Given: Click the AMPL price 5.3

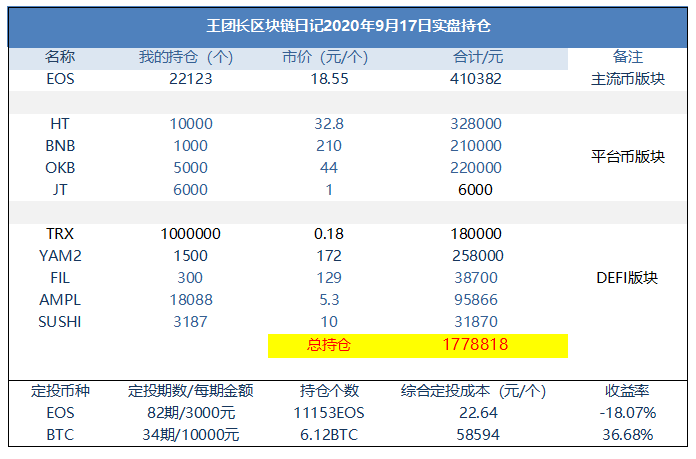Looking at the screenshot, I should point(329,300).
